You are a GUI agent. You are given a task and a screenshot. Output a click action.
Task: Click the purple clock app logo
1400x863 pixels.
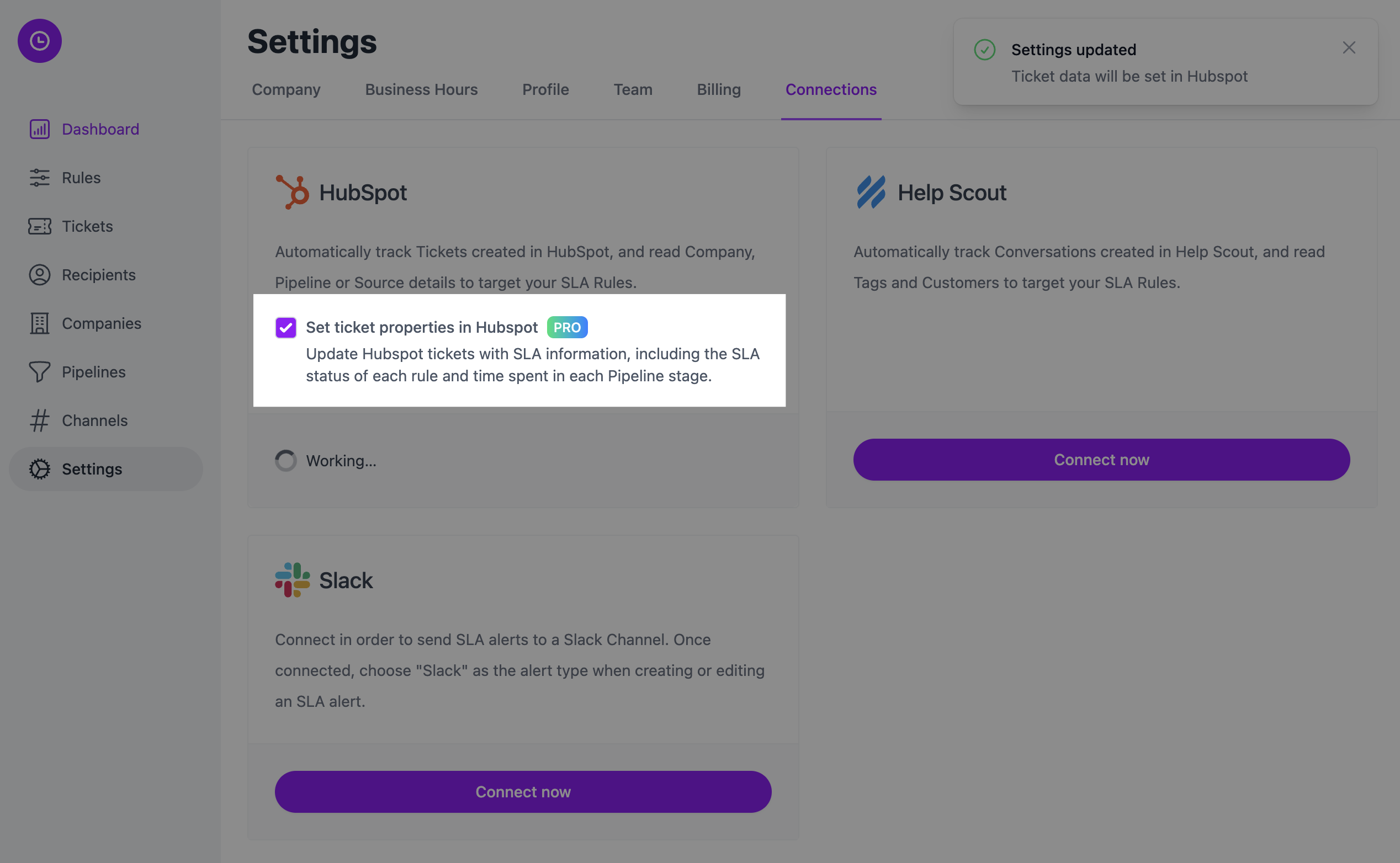click(39, 41)
